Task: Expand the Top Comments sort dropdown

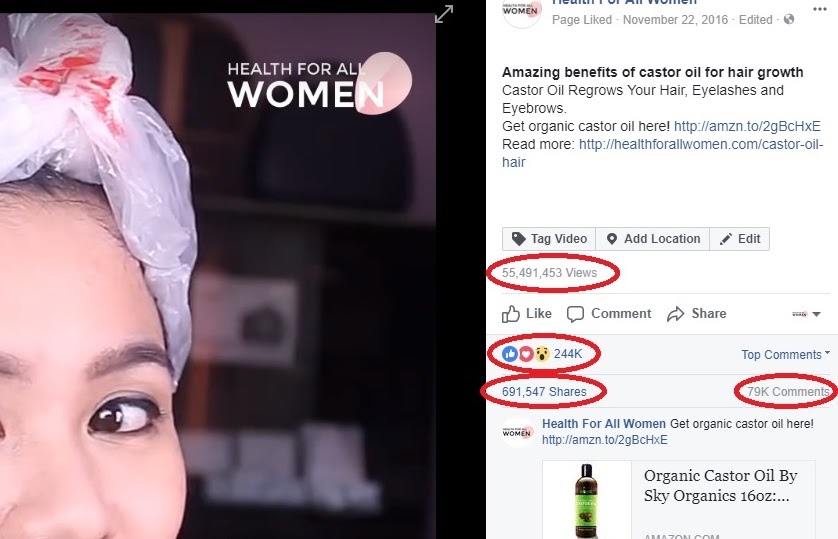Action: click(786, 355)
